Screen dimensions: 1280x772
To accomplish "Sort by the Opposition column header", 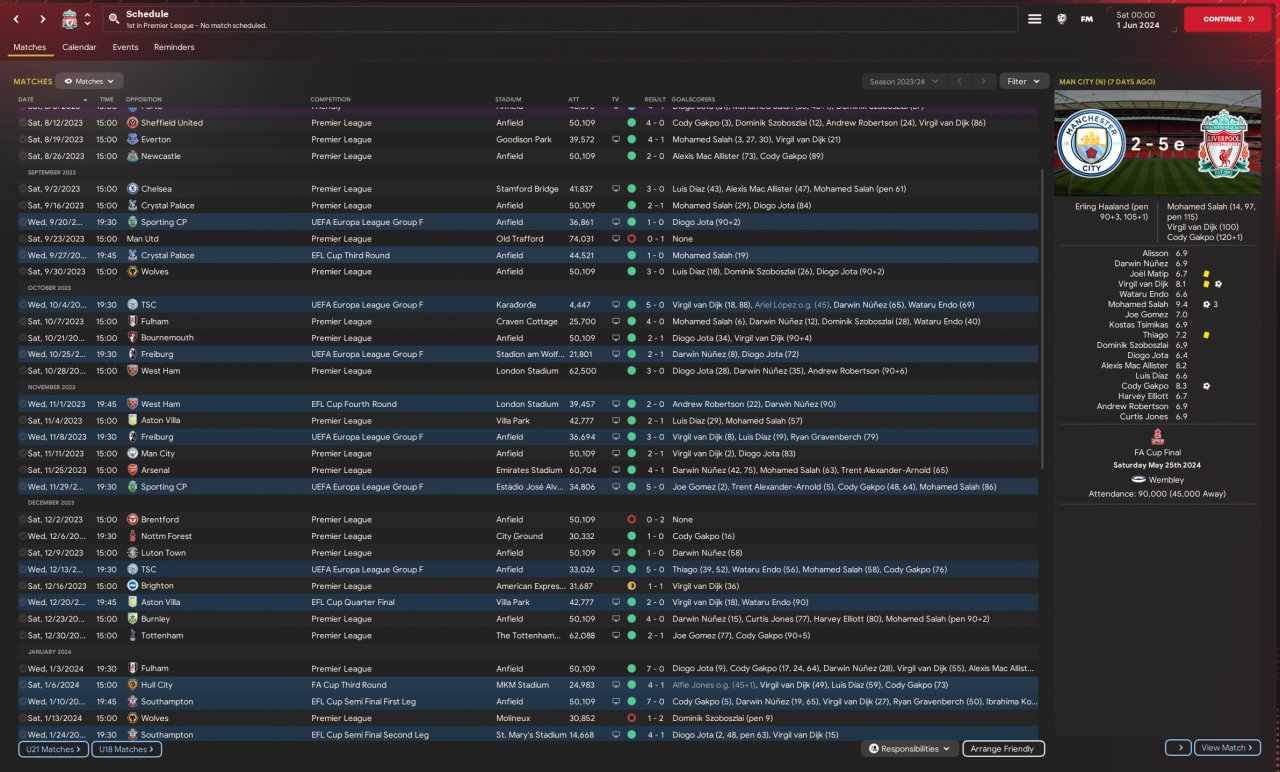I will 144,99.
